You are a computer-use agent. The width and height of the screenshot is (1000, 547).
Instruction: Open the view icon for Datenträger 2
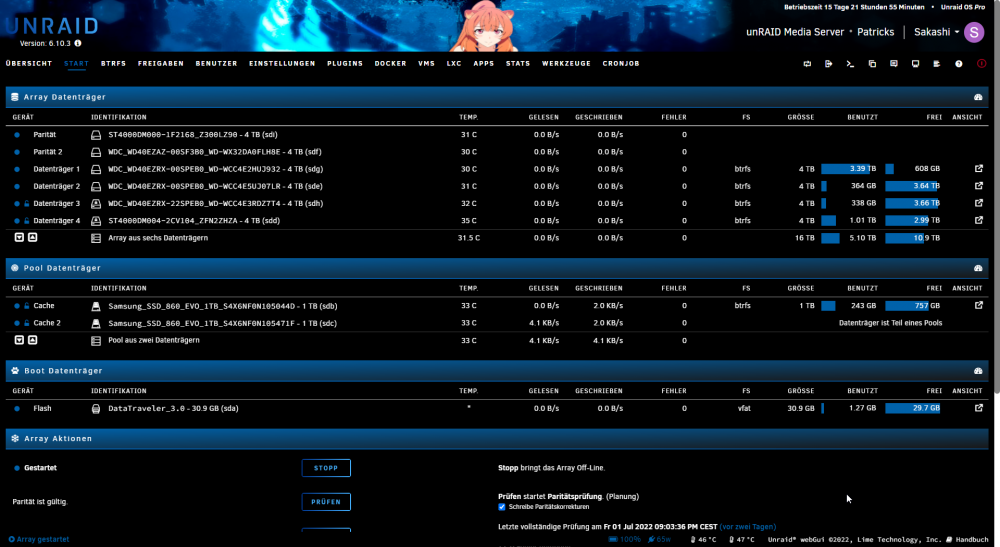(x=978, y=186)
